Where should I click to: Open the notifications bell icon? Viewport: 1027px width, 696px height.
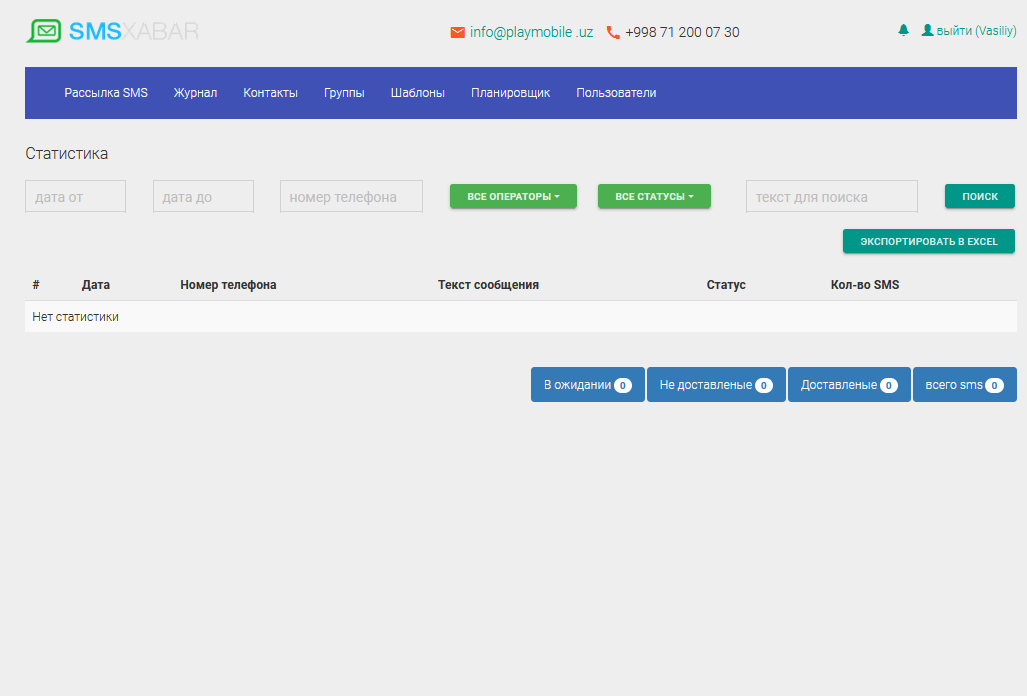(x=904, y=31)
